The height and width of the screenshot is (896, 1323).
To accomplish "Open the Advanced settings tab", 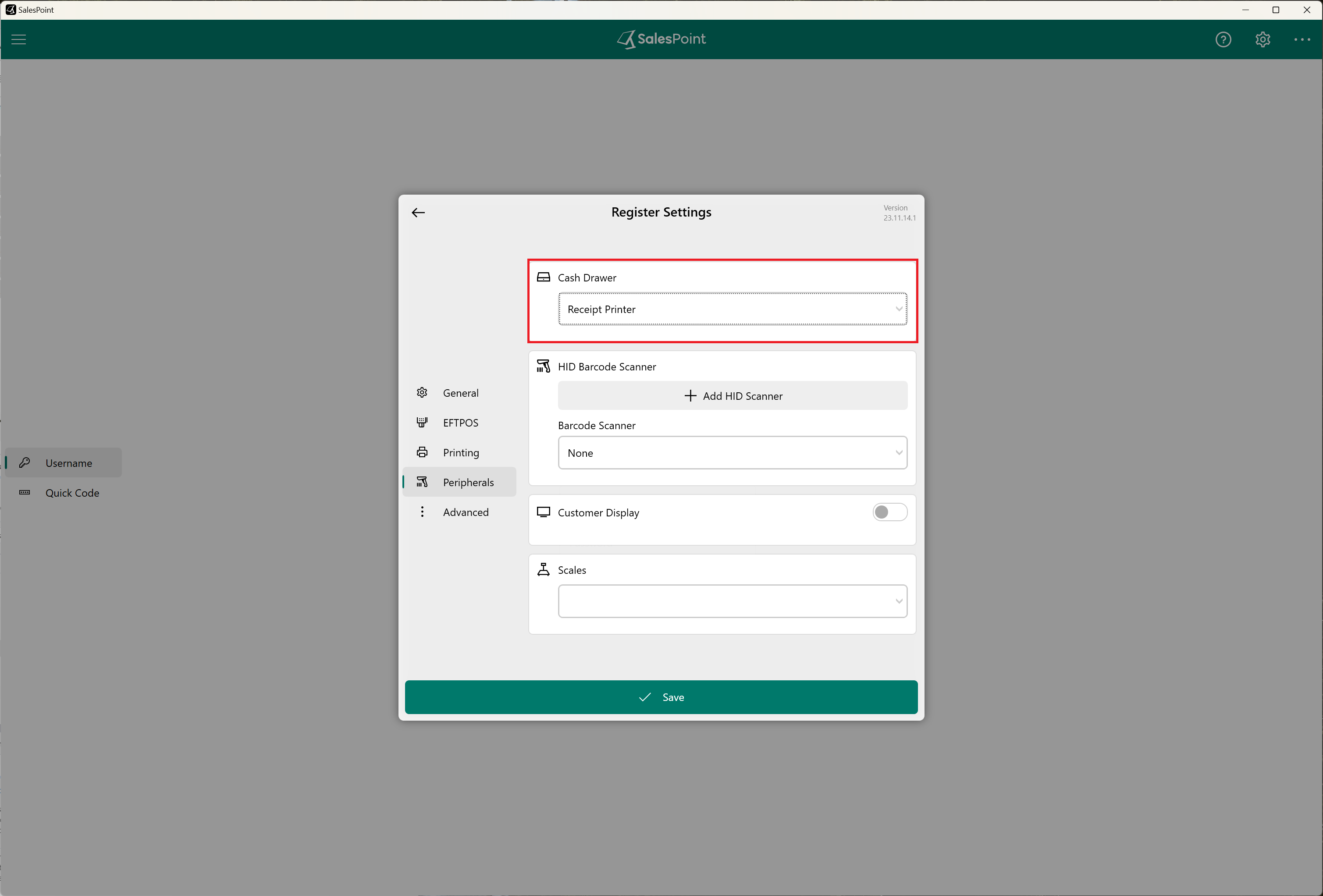I will click(465, 512).
